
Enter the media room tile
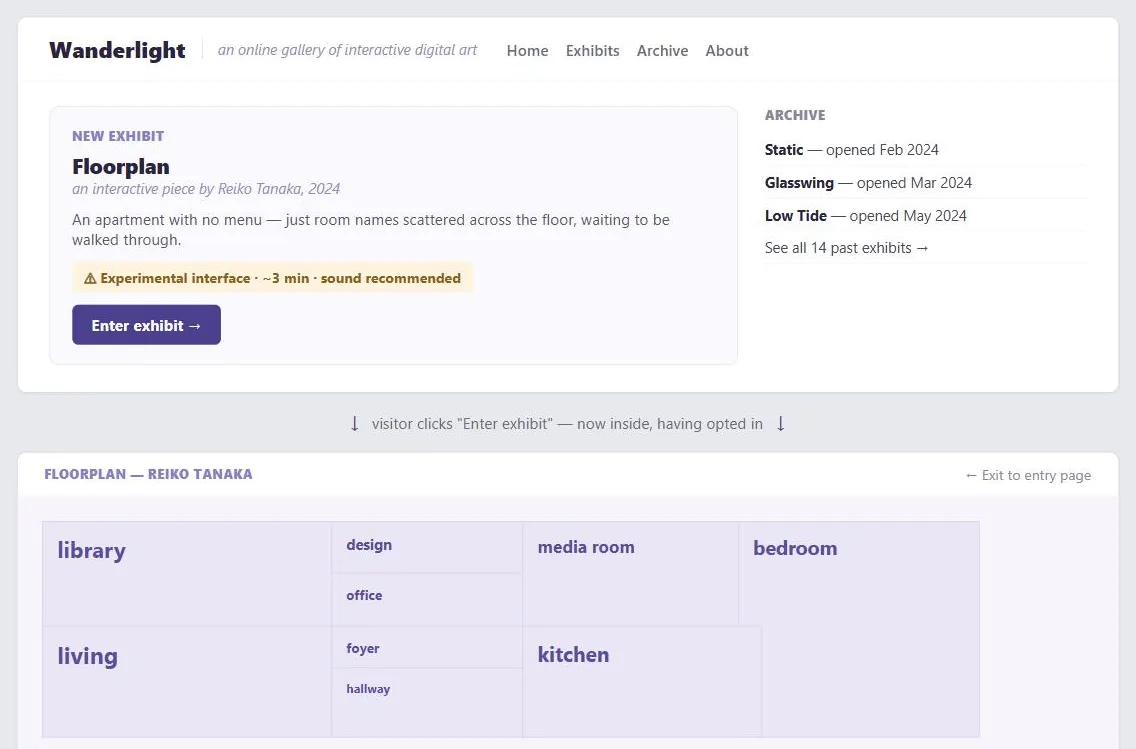coord(630,574)
